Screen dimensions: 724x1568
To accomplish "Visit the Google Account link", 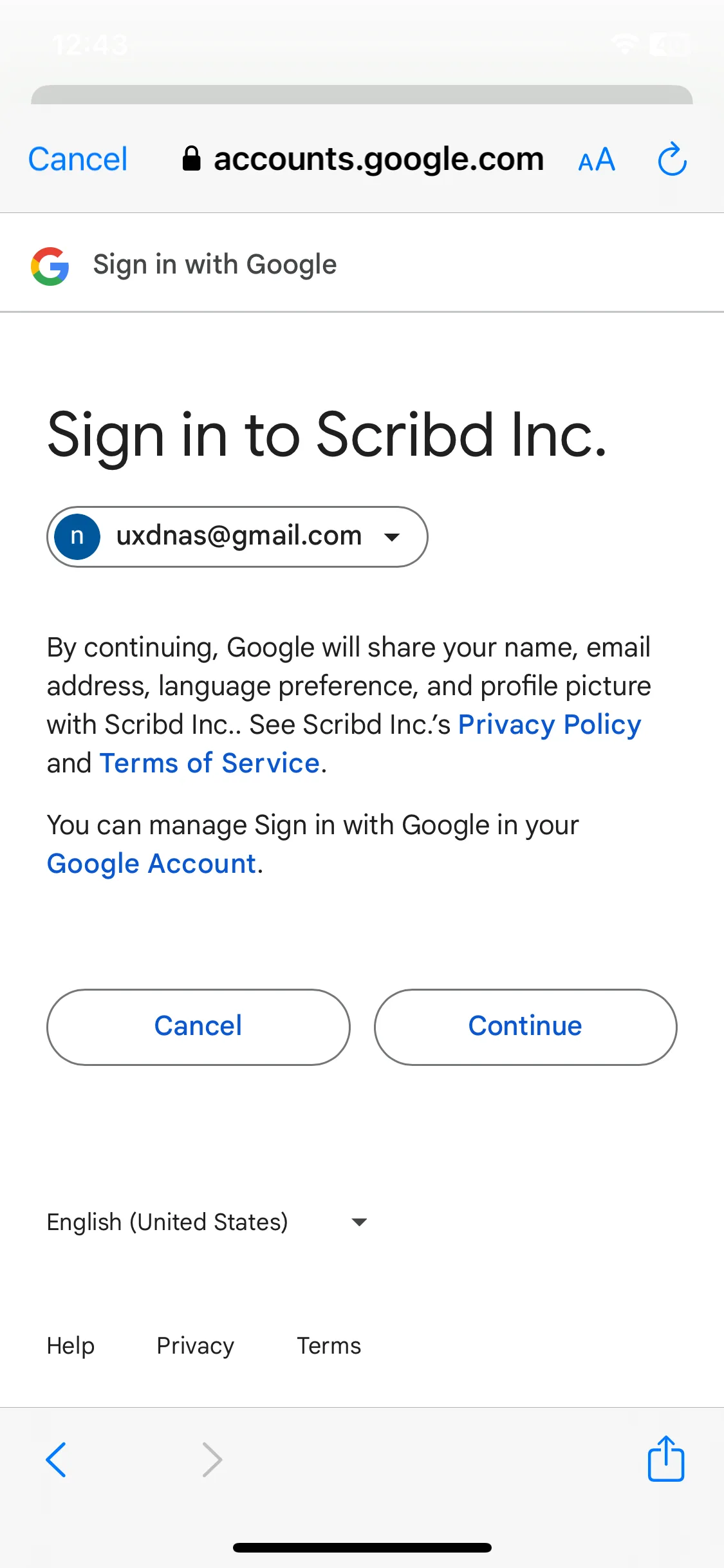I will (152, 864).
